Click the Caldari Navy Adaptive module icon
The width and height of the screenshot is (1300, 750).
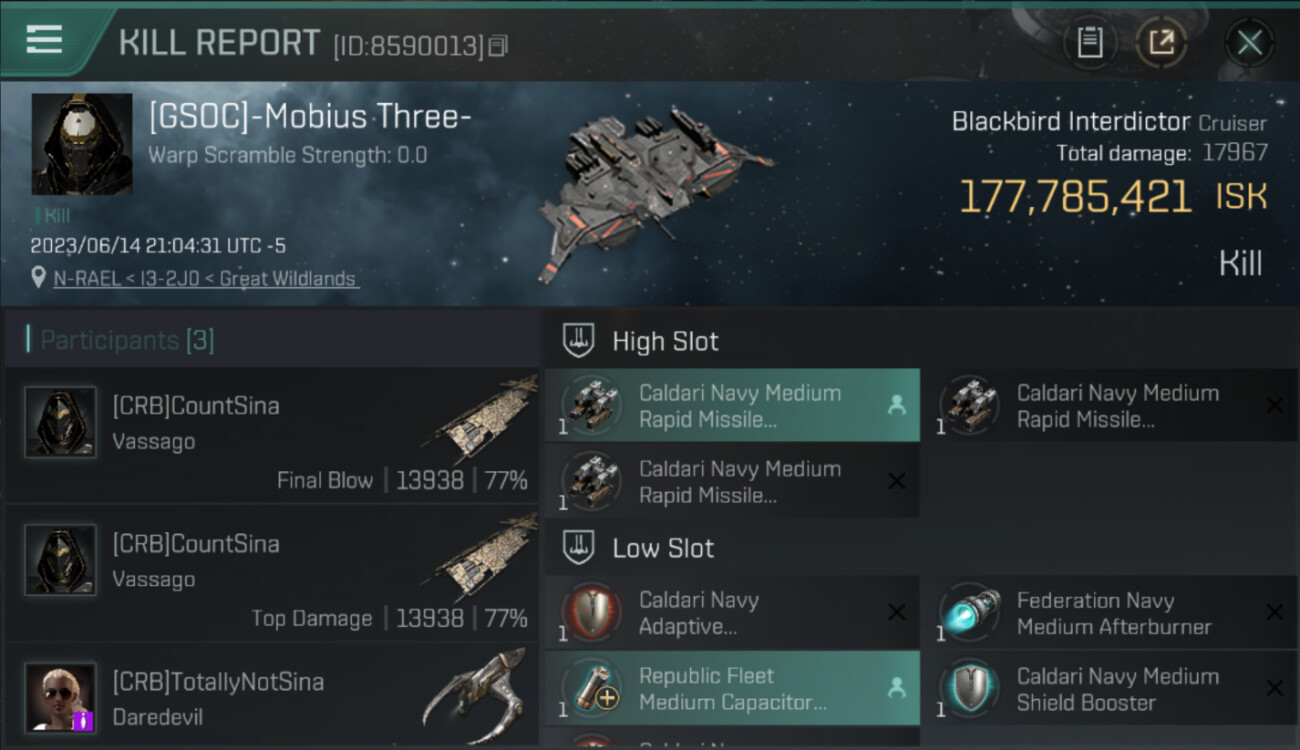point(590,611)
